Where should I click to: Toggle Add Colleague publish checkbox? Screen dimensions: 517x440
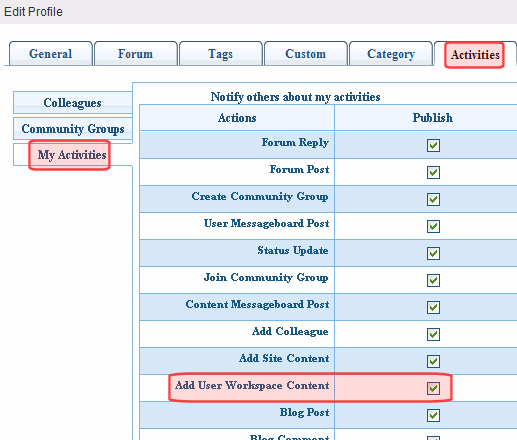pyautogui.click(x=433, y=334)
